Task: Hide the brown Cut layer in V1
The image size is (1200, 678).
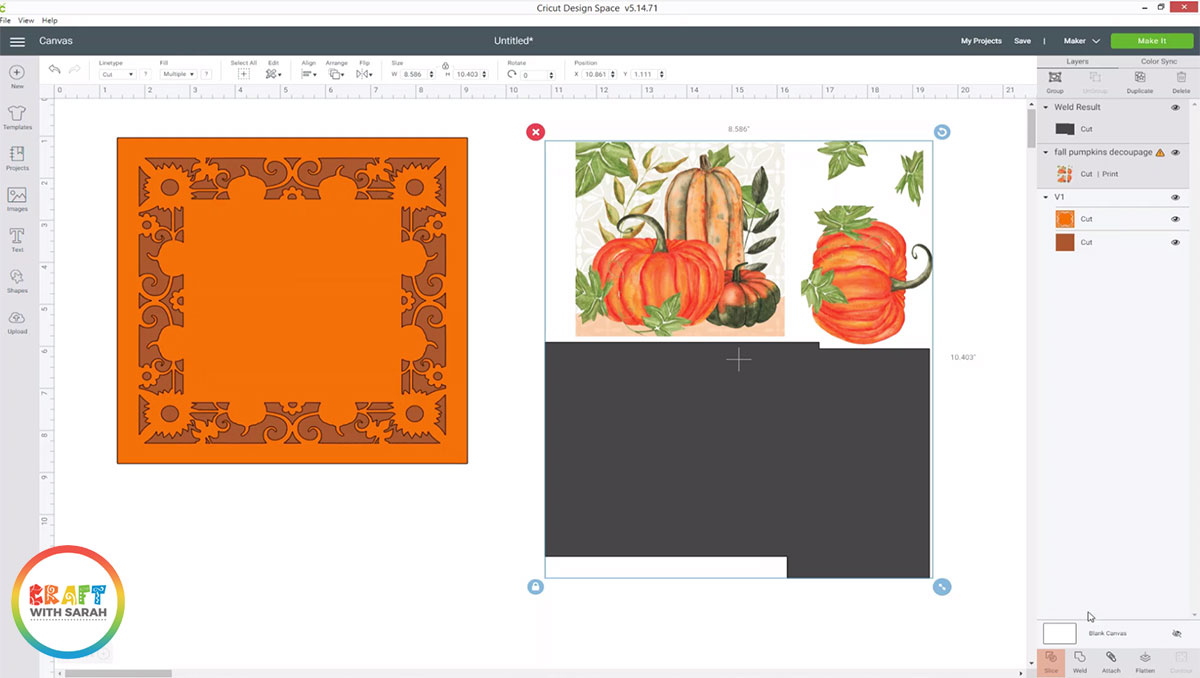Action: tap(1175, 242)
